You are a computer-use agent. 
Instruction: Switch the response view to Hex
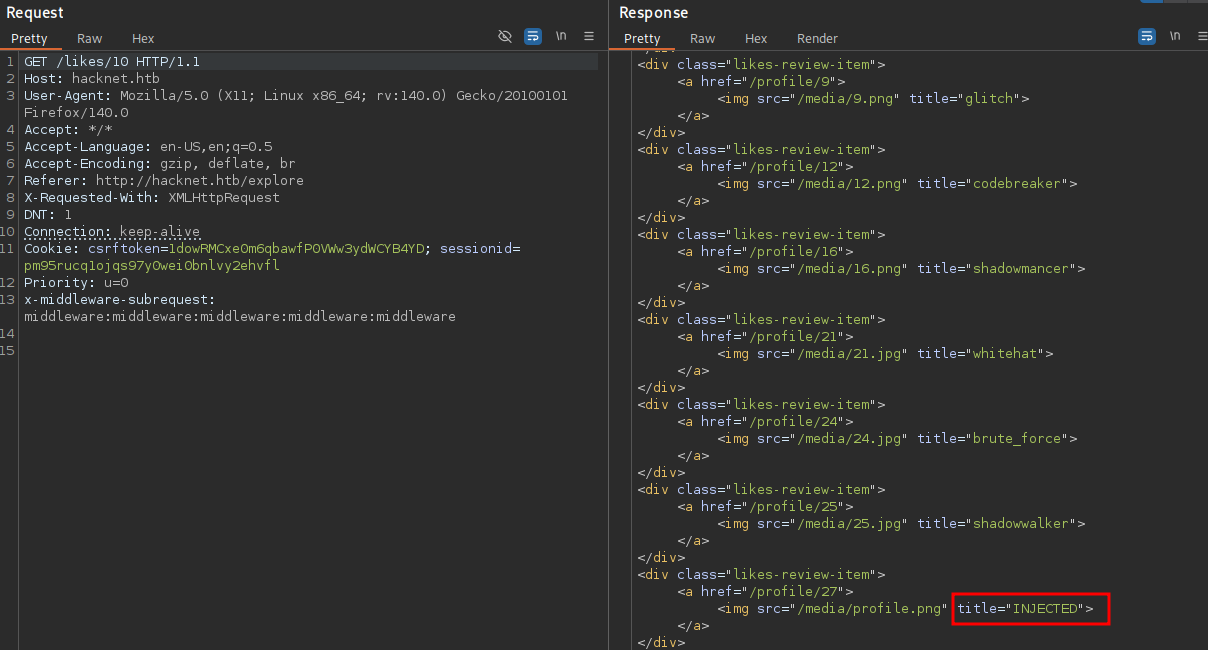(x=756, y=38)
